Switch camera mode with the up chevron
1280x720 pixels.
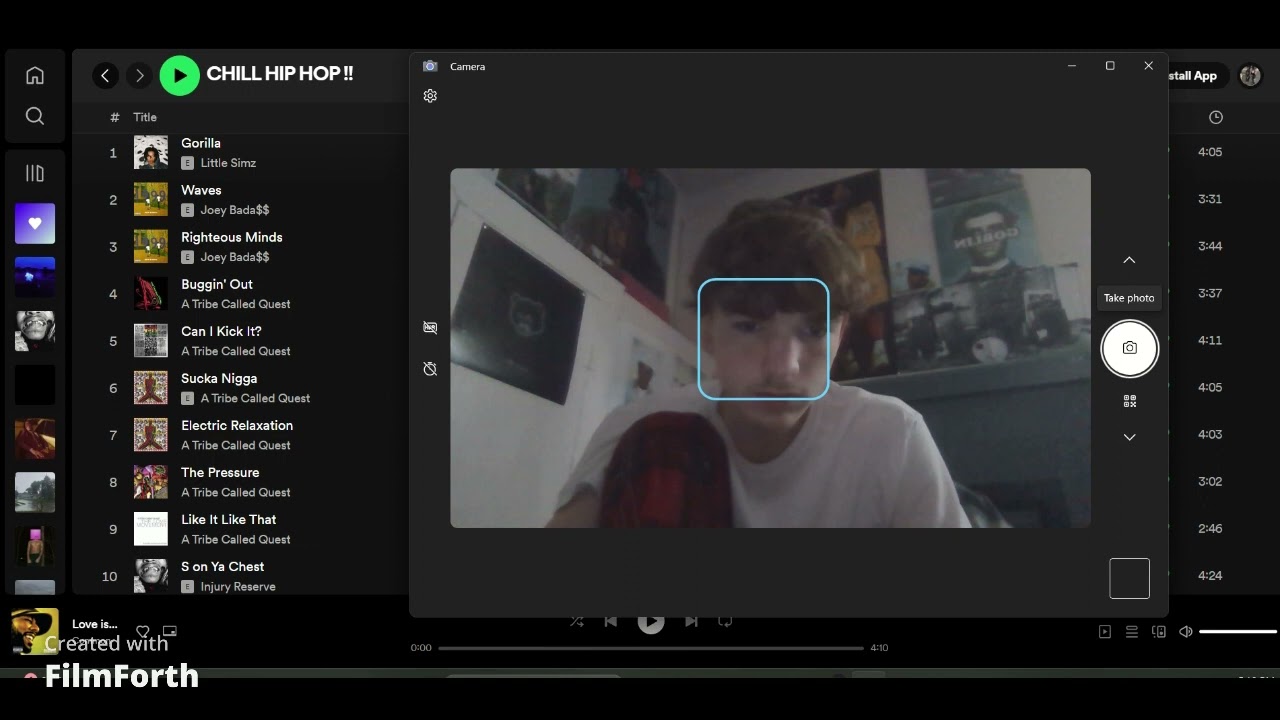[1129, 260]
